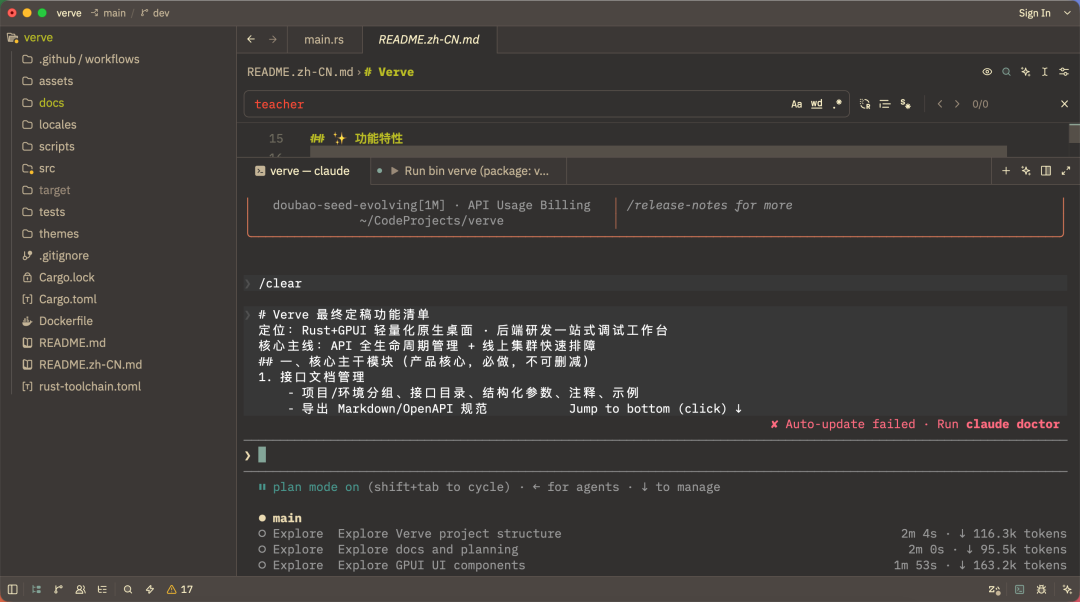The height and width of the screenshot is (602, 1080).
Task: Navigate forward with right arrow
Action: tap(273, 39)
